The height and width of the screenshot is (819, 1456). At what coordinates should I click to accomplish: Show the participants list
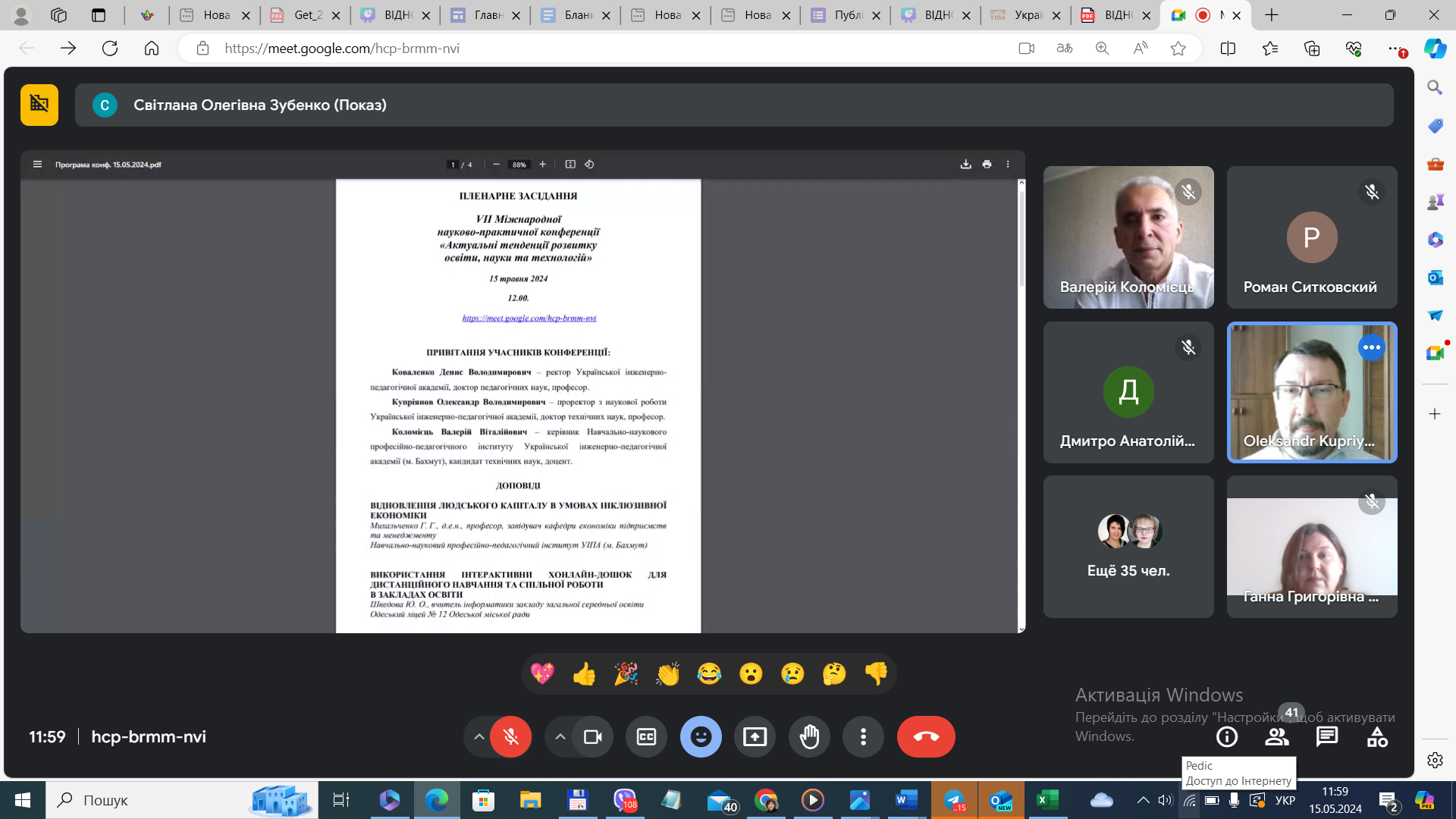coord(1277,736)
